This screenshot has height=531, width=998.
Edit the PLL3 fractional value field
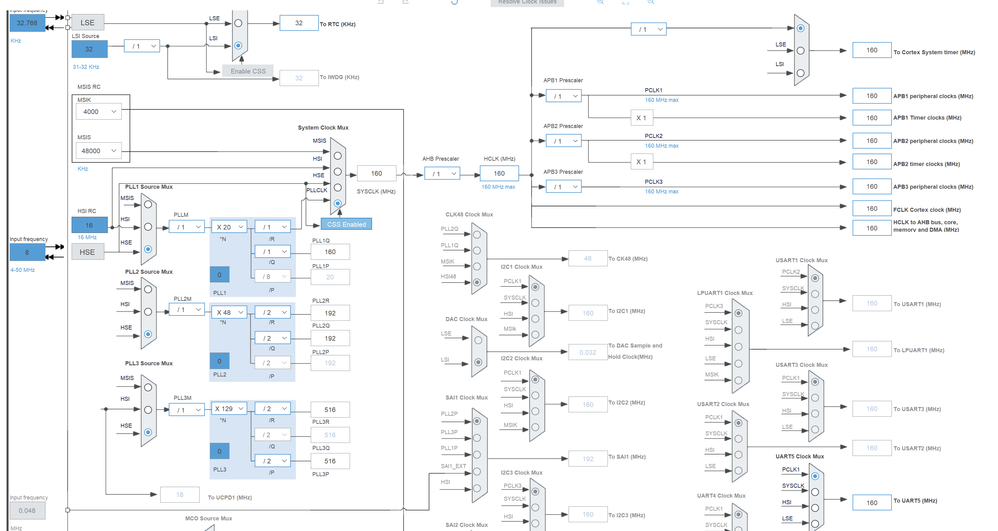point(220,451)
